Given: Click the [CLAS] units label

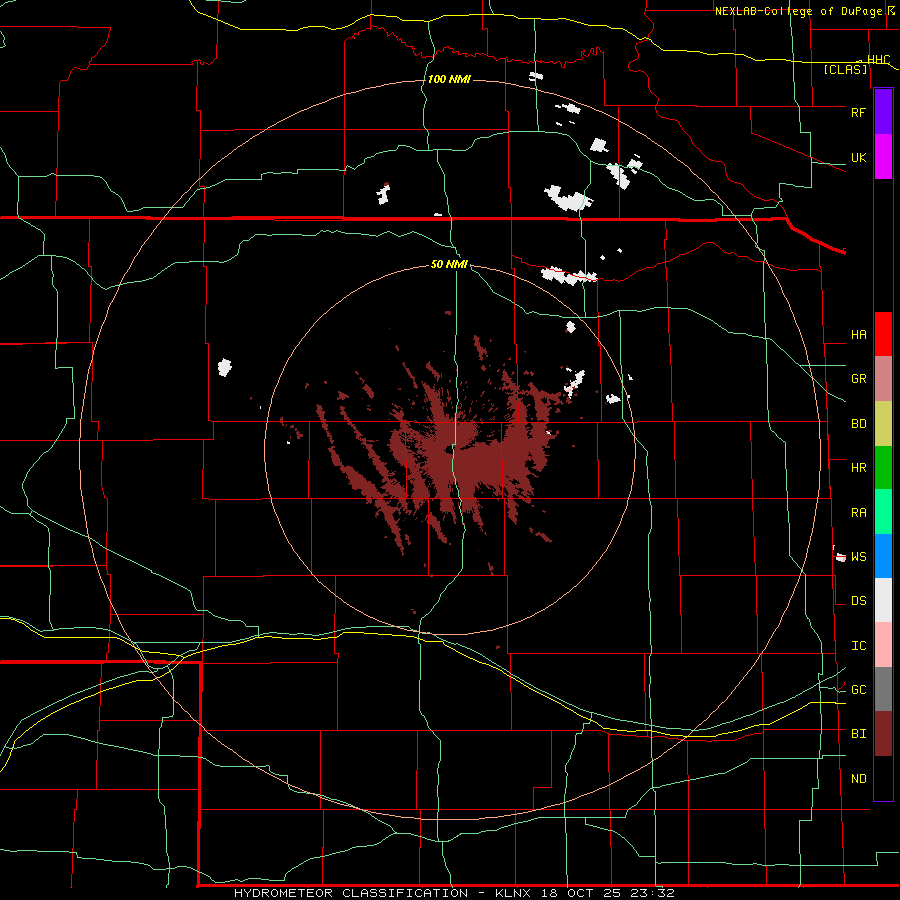Looking at the screenshot, I should [845, 69].
